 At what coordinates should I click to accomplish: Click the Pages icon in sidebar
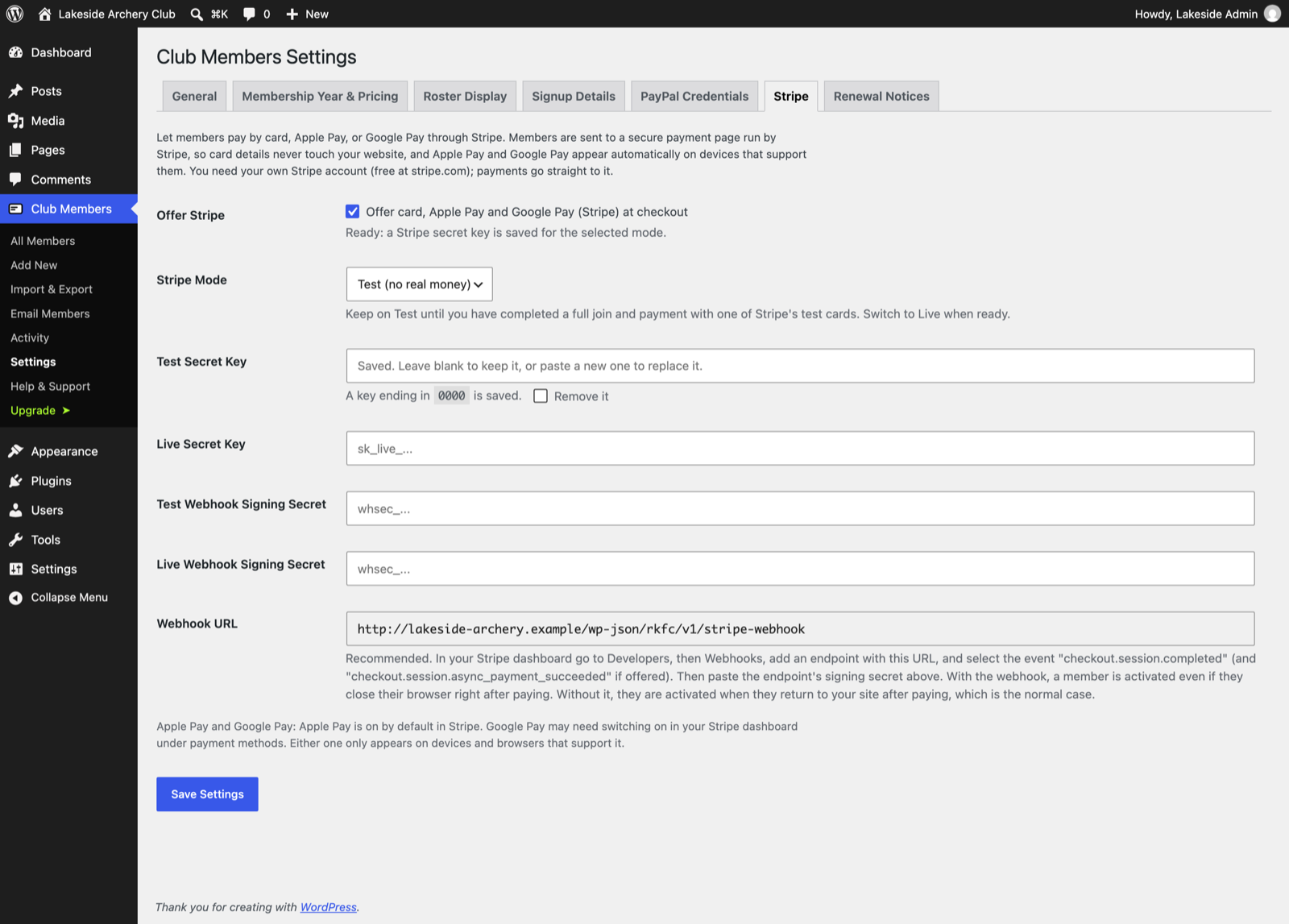[15, 150]
